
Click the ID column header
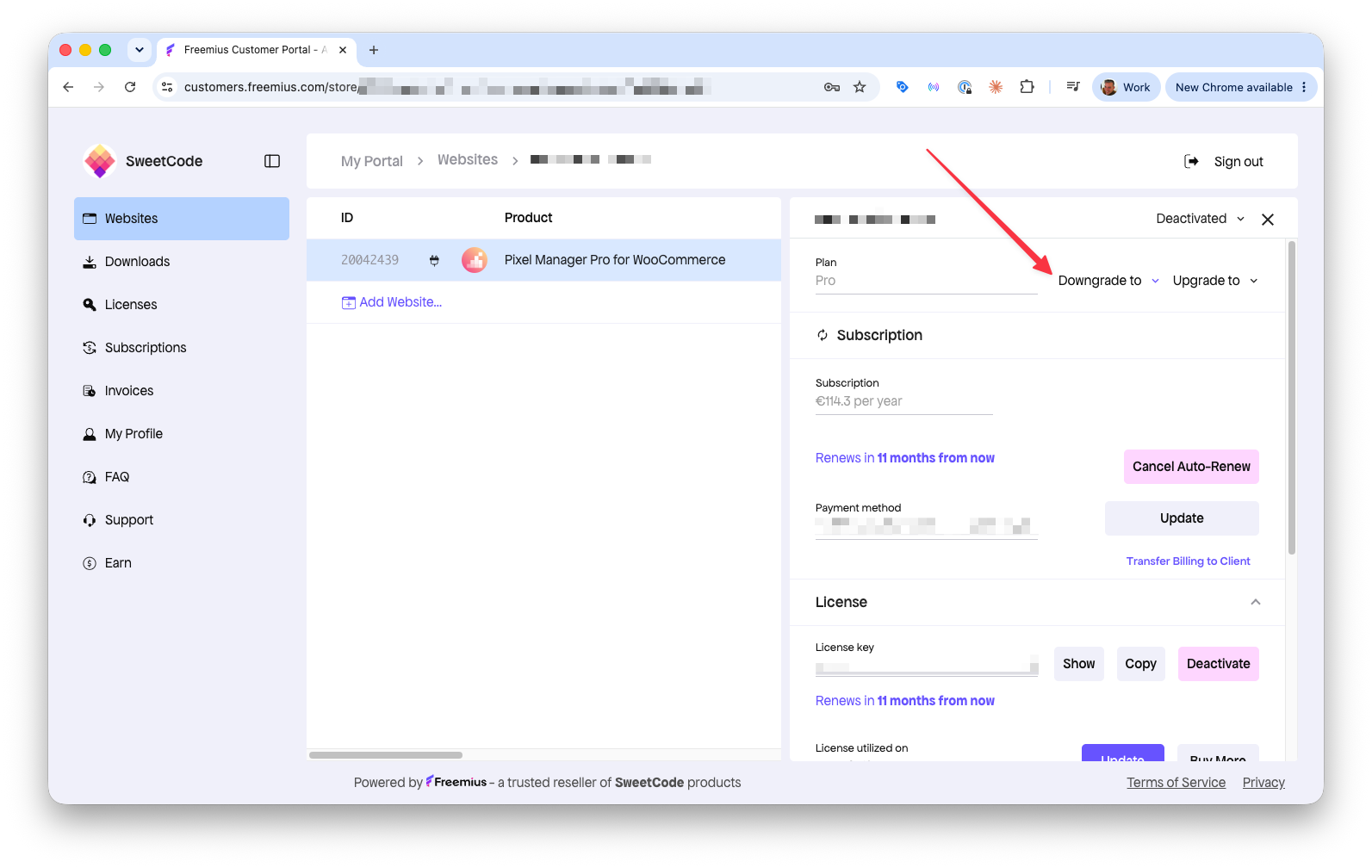coord(347,218)
